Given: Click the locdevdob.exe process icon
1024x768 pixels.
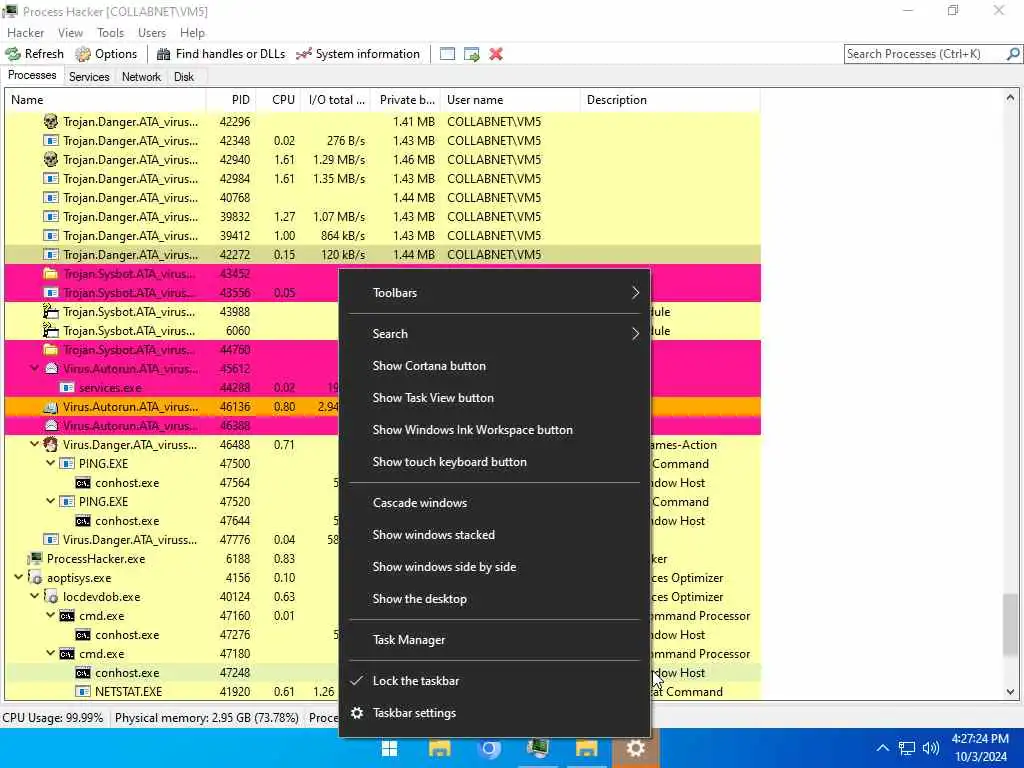Looking at the screenshot, I should click(50, 597).
